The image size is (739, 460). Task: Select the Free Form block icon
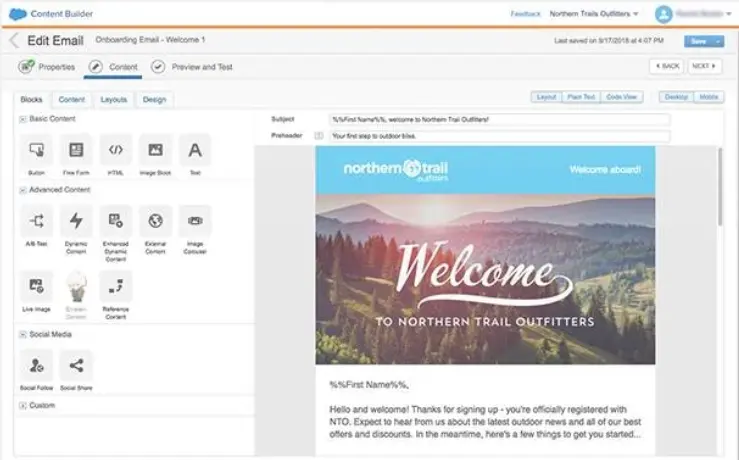tap(76, 150)
